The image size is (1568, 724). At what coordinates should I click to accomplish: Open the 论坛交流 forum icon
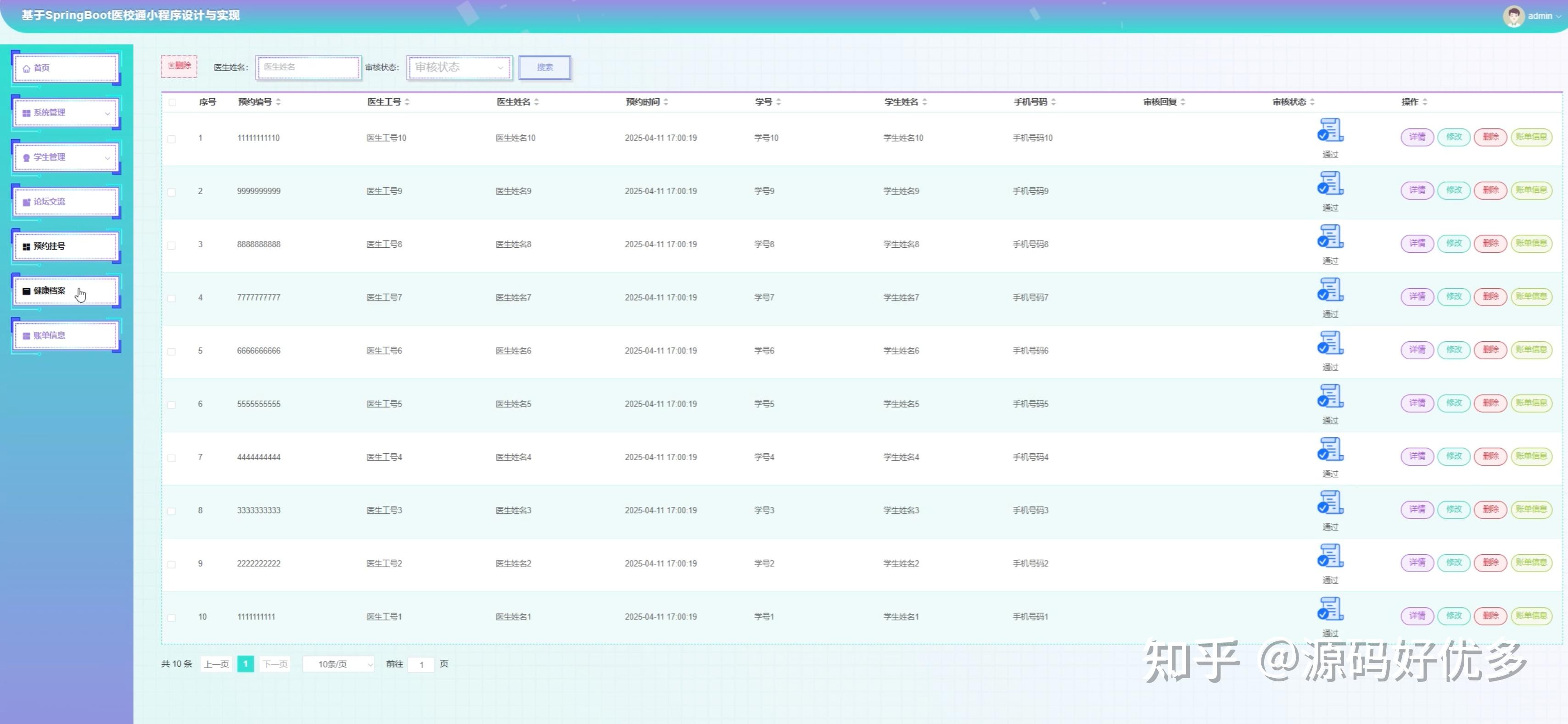(27, 201)
